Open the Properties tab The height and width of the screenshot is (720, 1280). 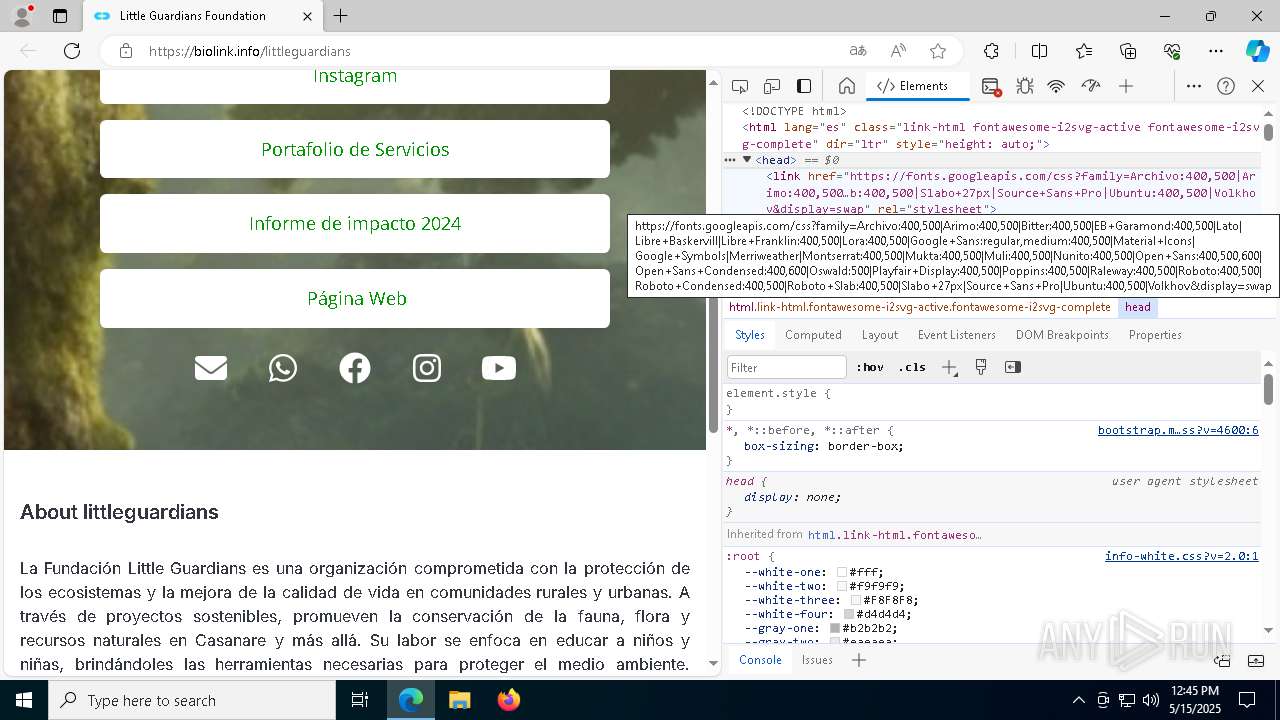(x=1155, y=335)
